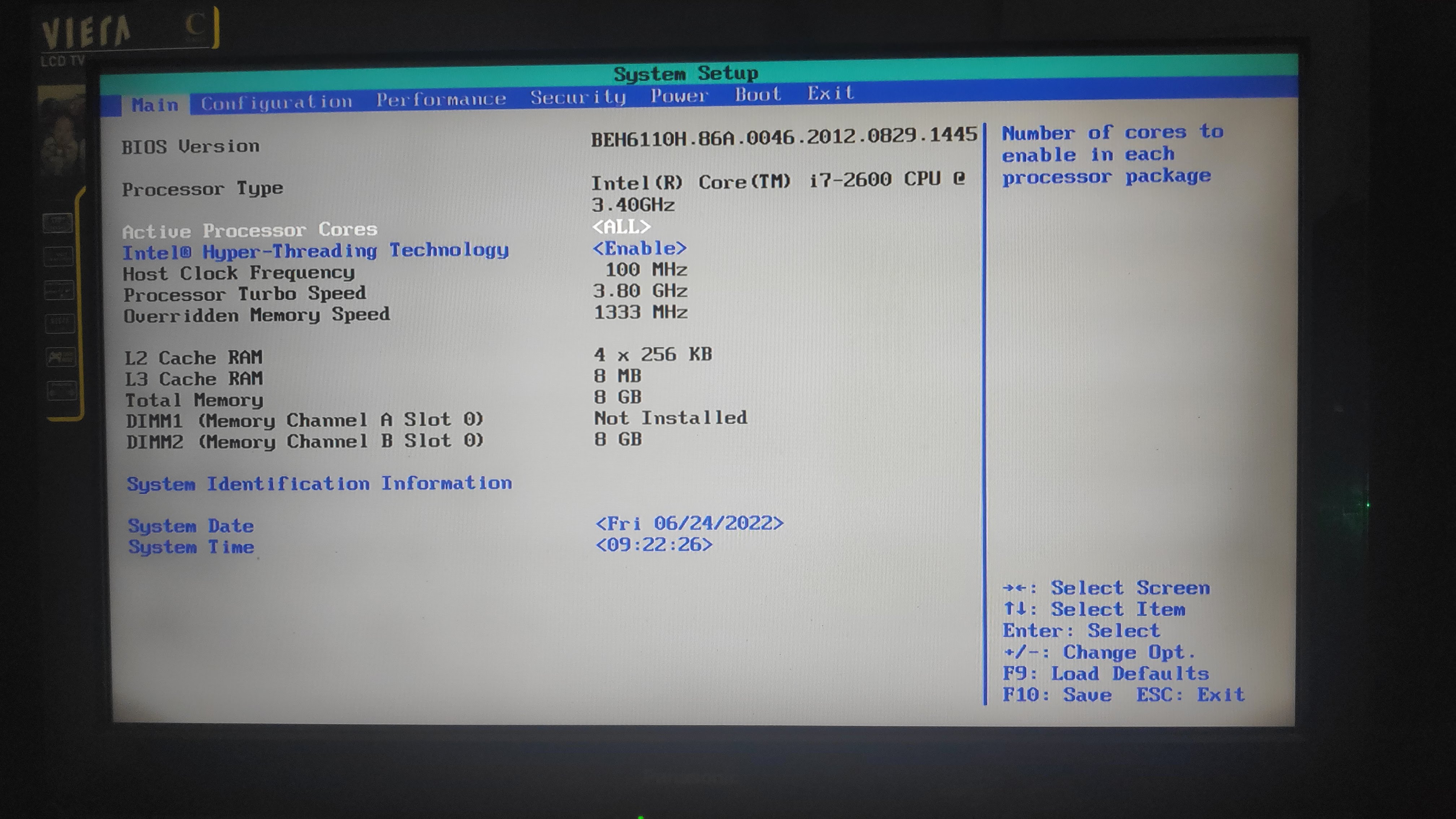This screenshot has height=819, width=1456.
Task: Toggle Hyper-Threading <Enable> value
Action: [639, 248]
